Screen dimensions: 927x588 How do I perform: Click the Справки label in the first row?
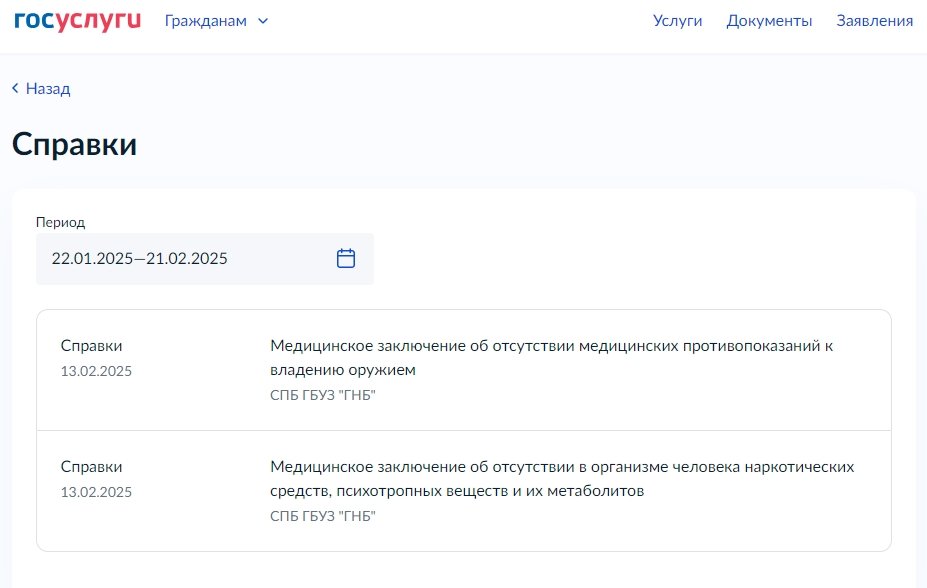[x=92, y=346]
